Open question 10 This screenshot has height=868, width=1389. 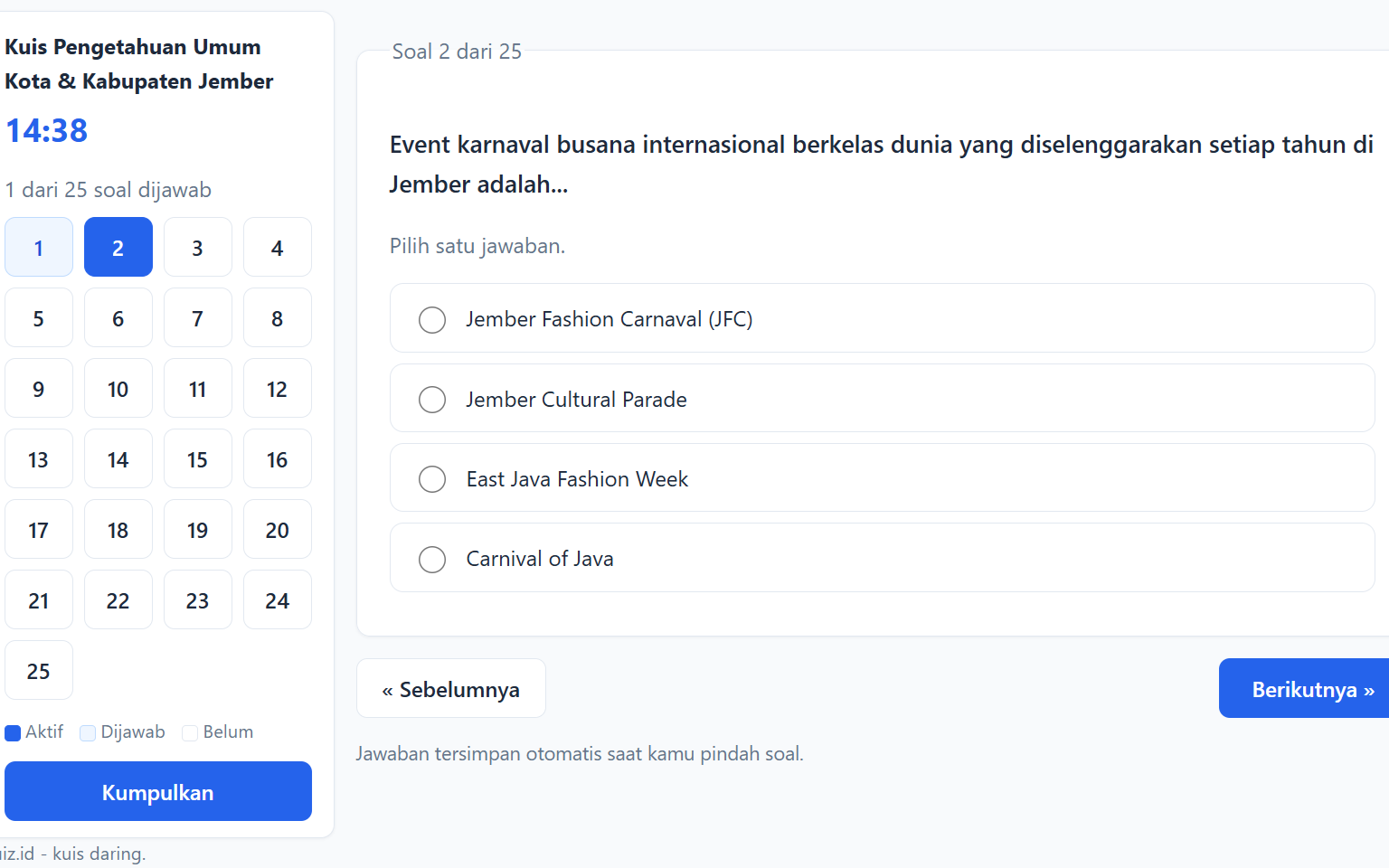(x=118, y=388)
